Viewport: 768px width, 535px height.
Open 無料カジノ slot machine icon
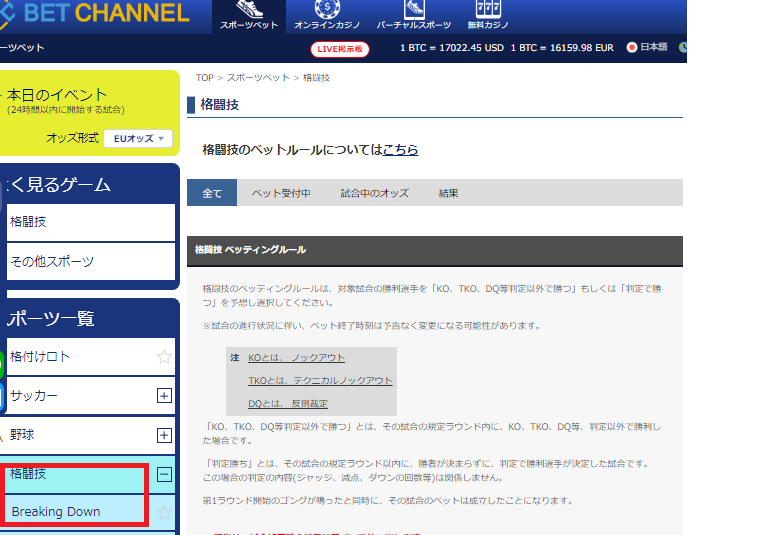coord(488,16)
